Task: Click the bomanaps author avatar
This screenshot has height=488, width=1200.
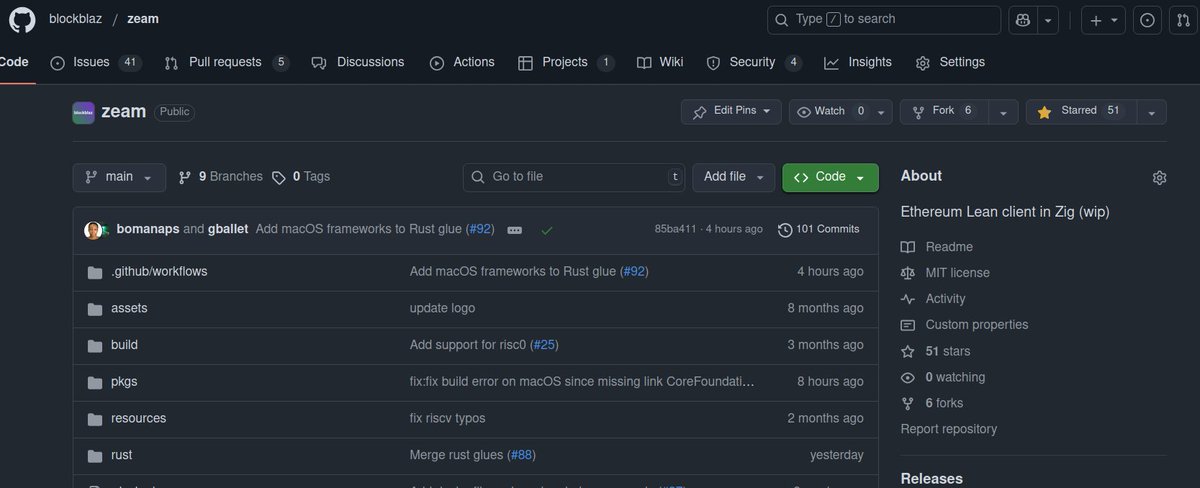Action: [x=94, y=229]
